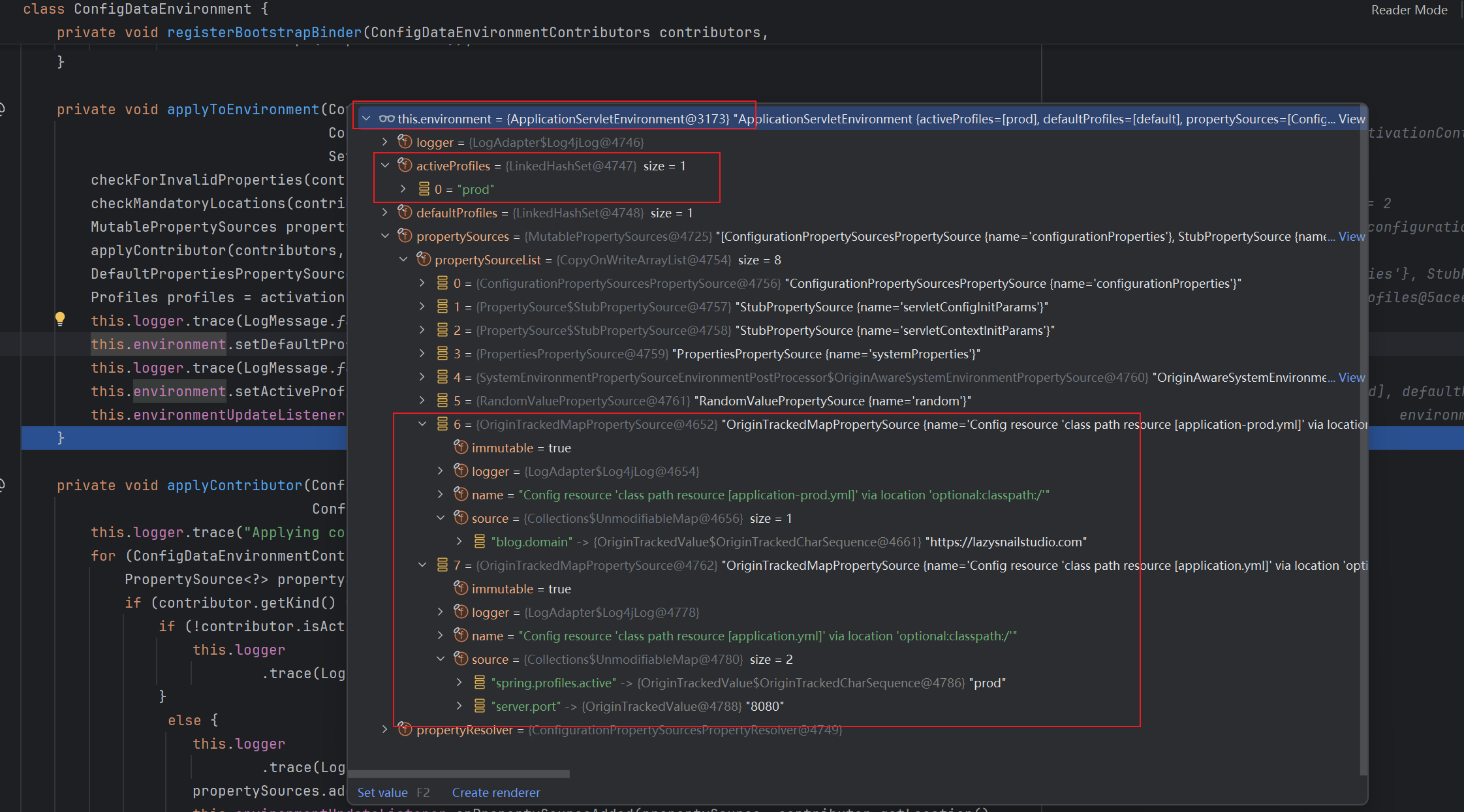Click the field icon of propertyResolver
Viewport: 1464px width, 812px height.
click(405, 729)
